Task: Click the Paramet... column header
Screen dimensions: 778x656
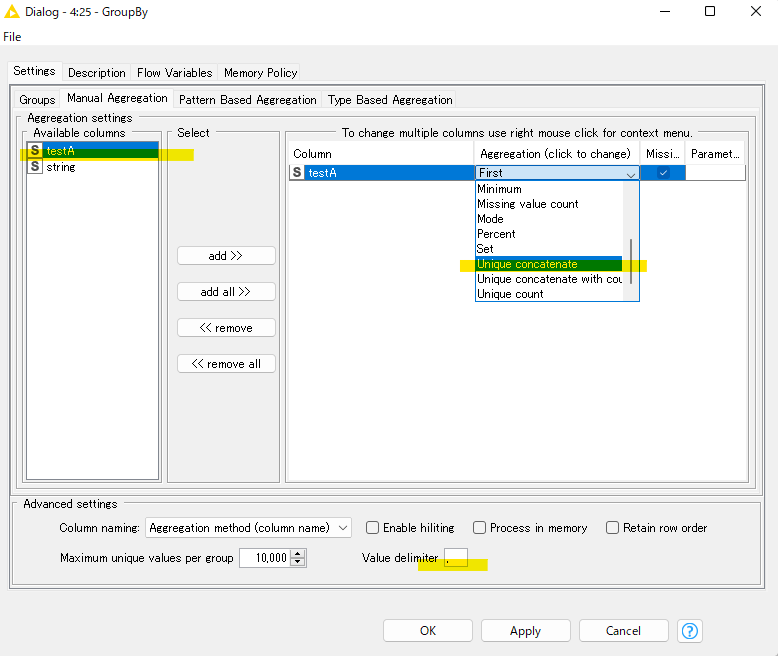Action: pyautogui.click(x=715, y=154)
